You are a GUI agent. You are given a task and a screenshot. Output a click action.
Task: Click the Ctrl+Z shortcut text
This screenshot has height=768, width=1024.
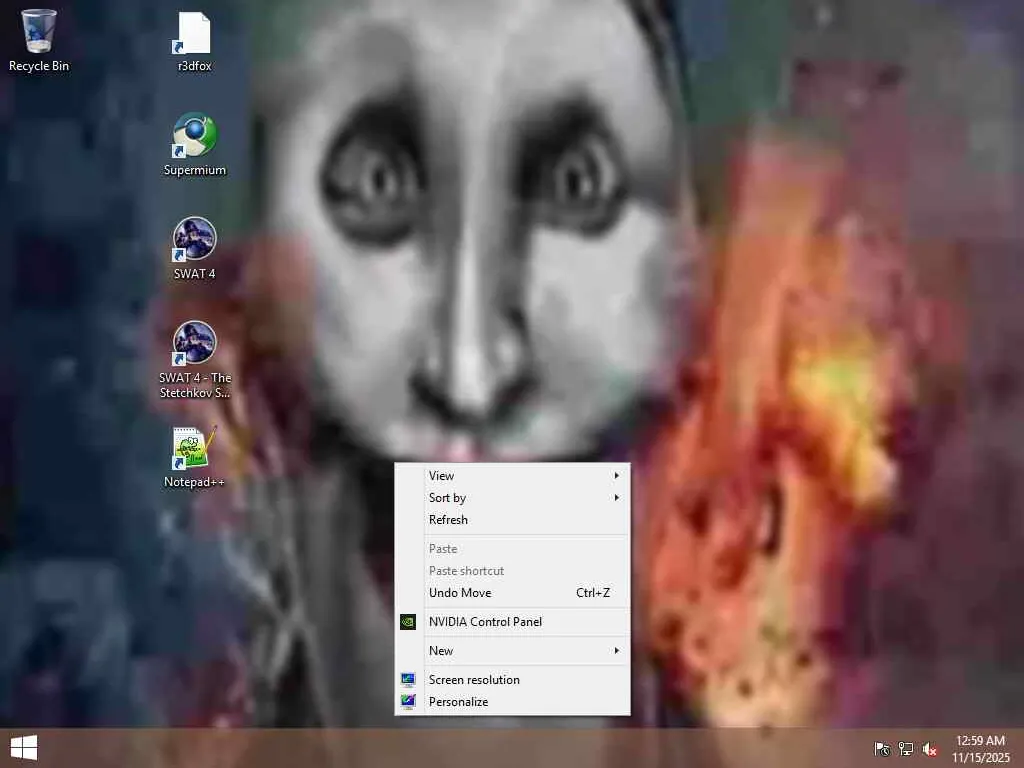593,593
